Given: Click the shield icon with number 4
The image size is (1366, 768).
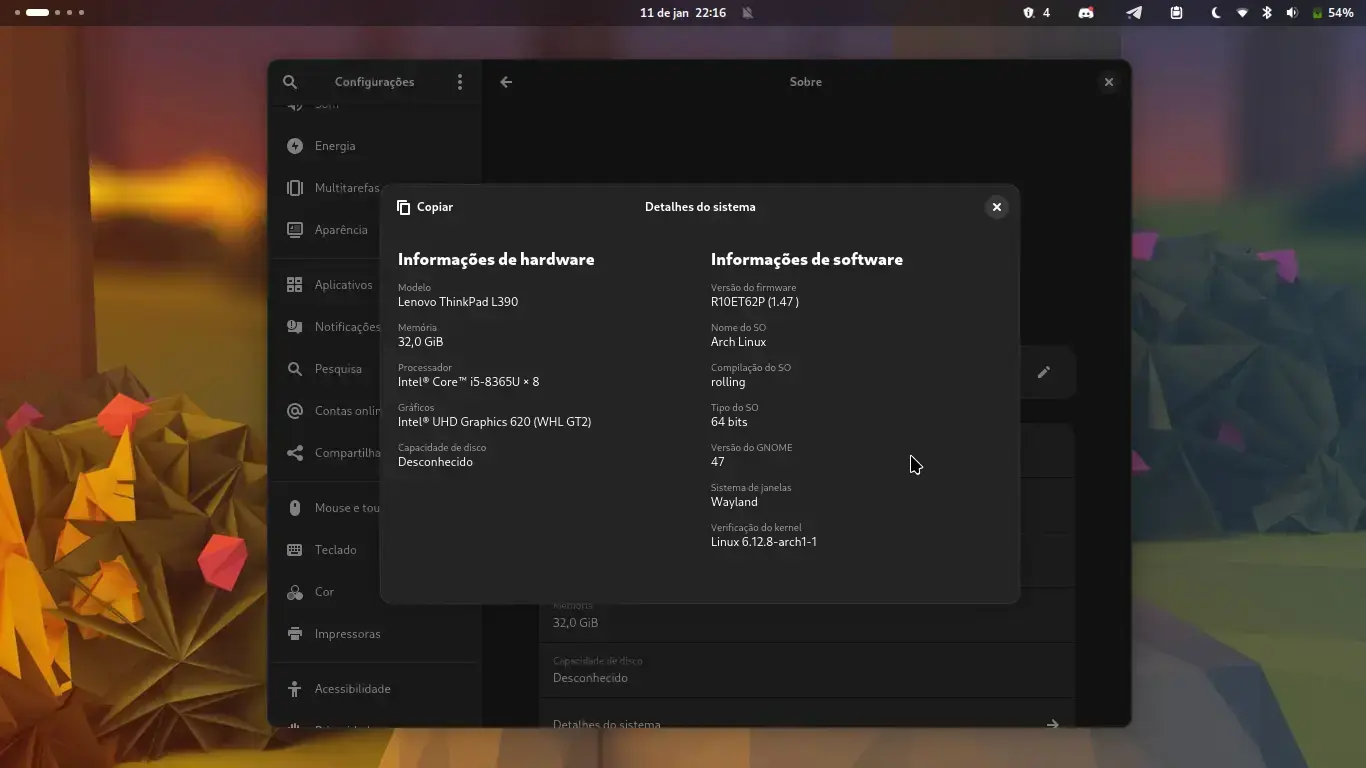Looking at the screenshot, I should (1036, 13).
